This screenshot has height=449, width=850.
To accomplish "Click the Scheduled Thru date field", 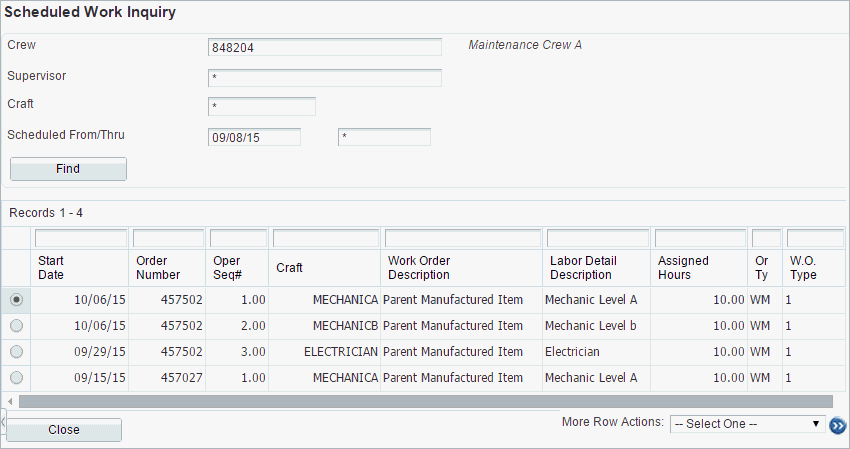I will tap(384, 137).
